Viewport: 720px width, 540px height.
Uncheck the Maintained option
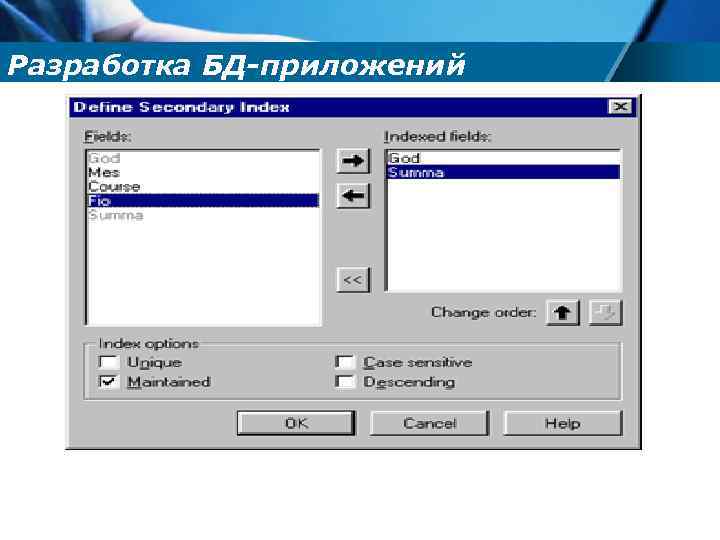pos(109,382)
